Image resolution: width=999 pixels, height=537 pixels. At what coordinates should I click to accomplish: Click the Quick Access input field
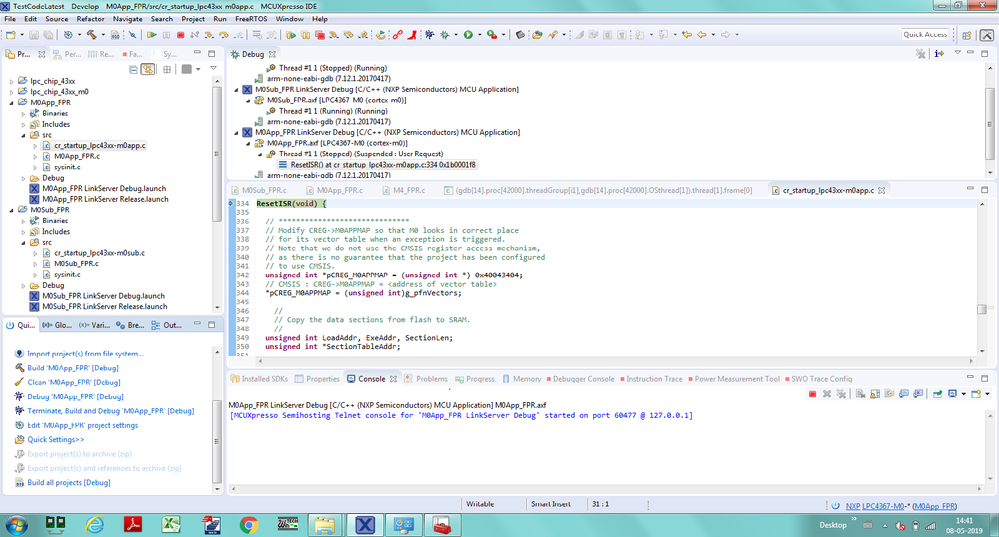pyautogui.click(x=925, y=35)
